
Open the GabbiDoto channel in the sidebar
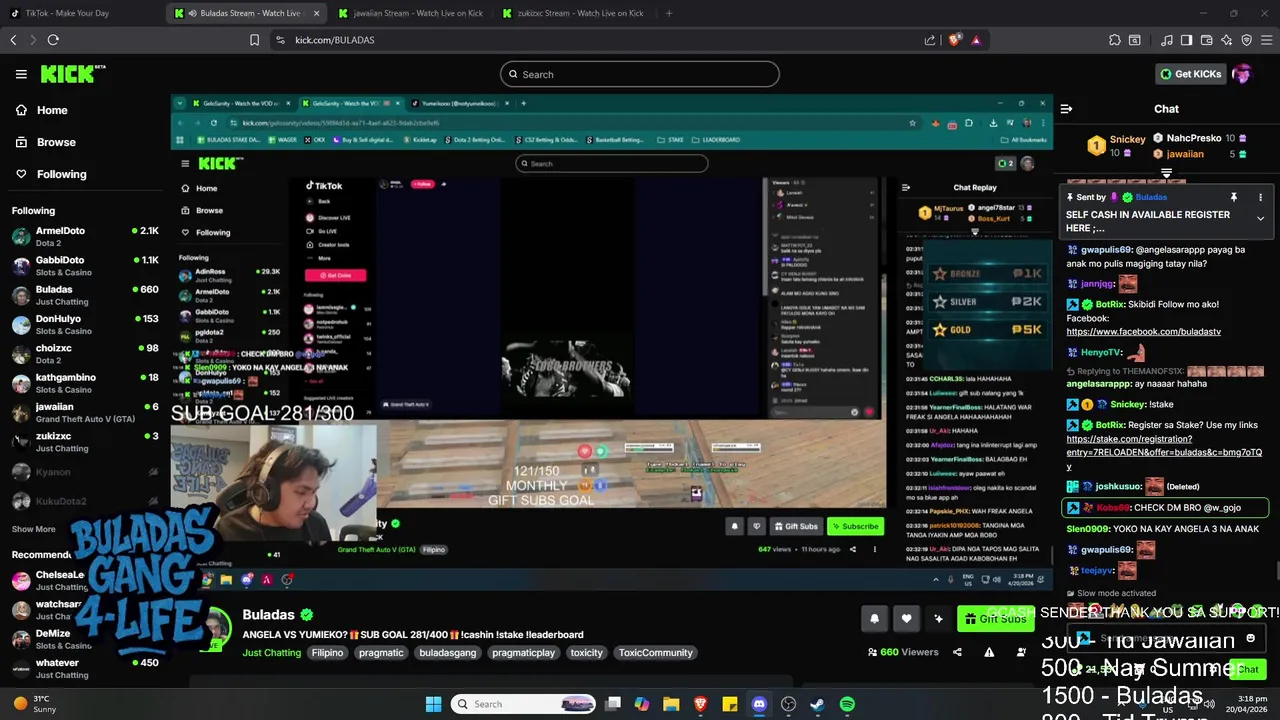click(x=85, y=266)
